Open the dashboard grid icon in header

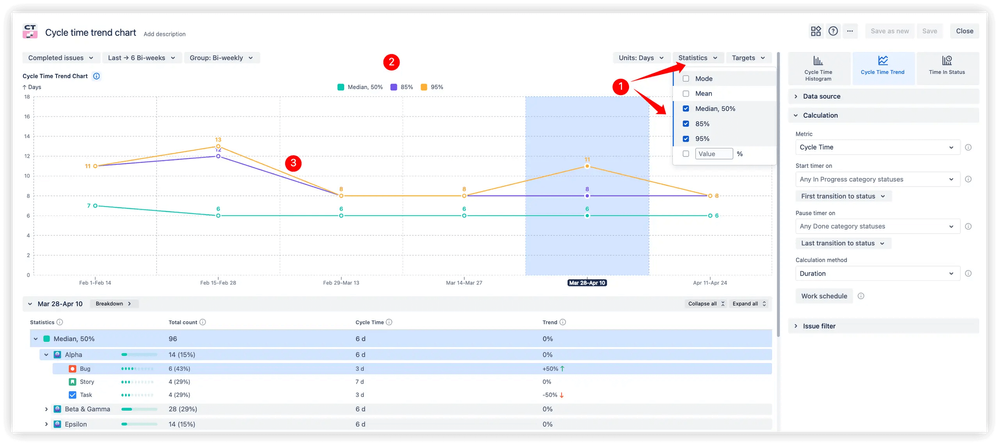[816, 31]
